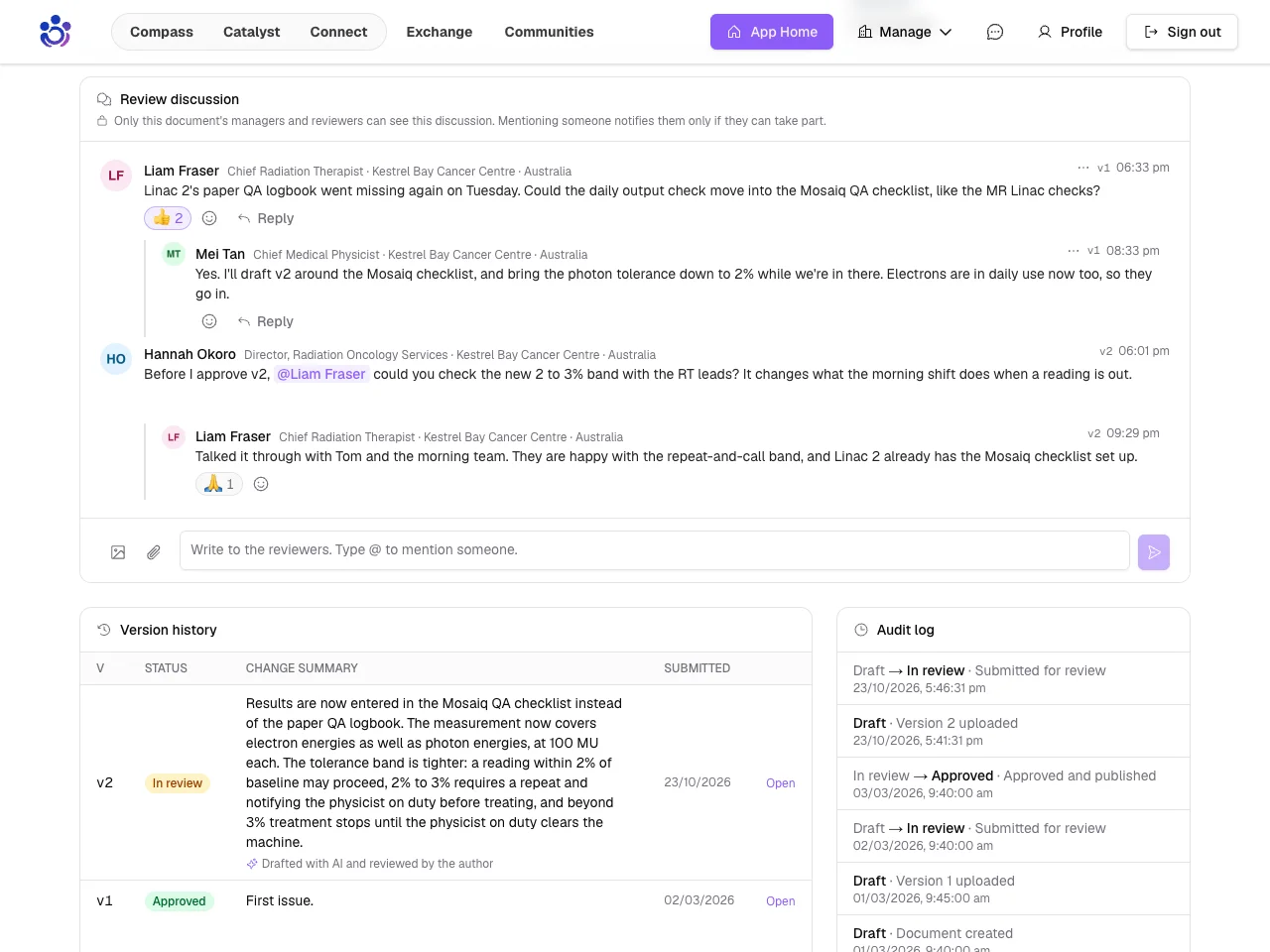1270x952 pixels.
Task: Open version v2 via its Open link
Action: tap(781, 783)
